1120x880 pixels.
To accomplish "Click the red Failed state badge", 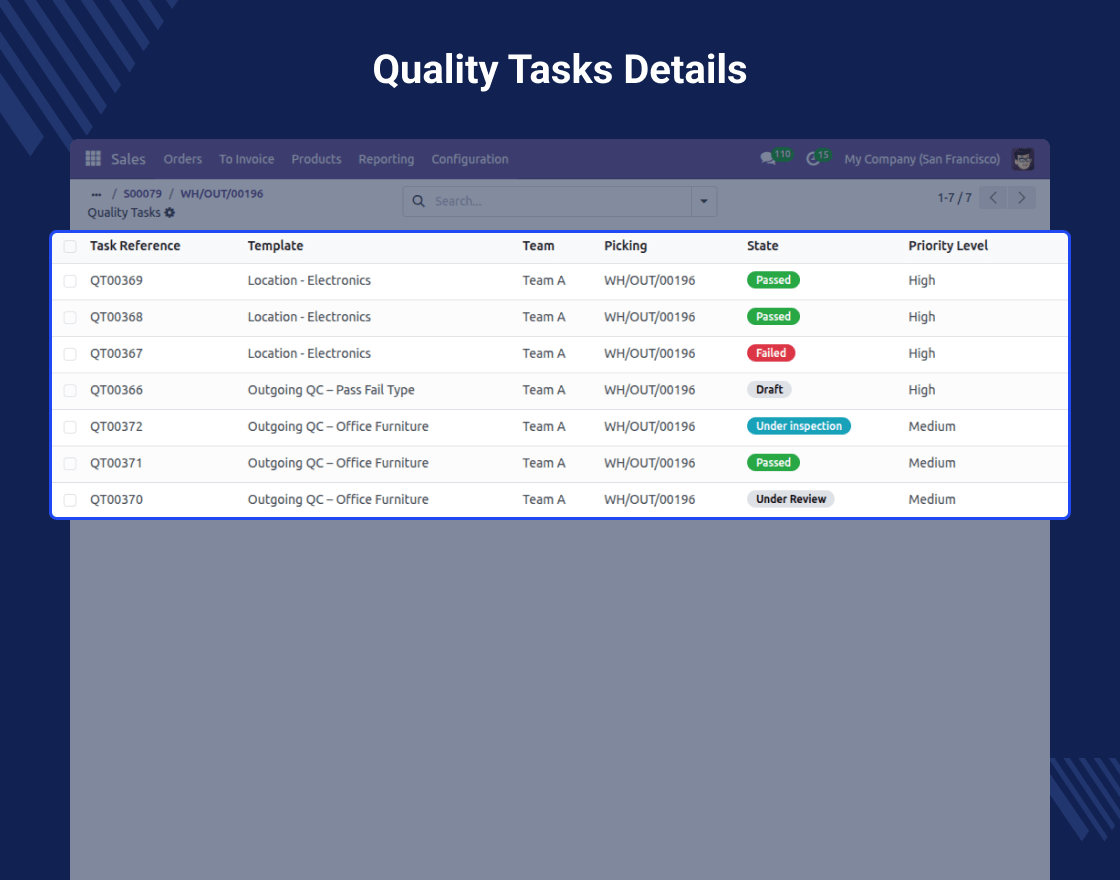I will click(771, 353).
